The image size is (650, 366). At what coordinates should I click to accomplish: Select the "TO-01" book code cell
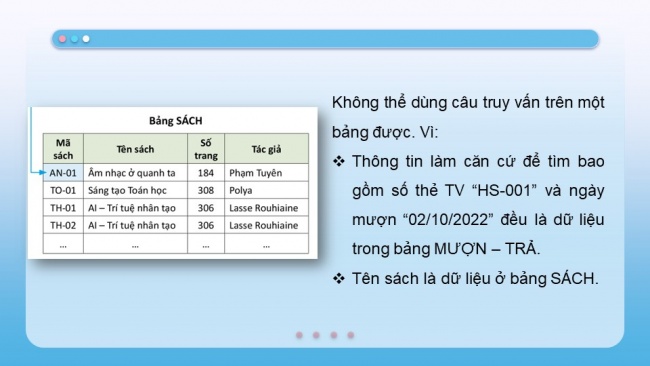(63, 190)
